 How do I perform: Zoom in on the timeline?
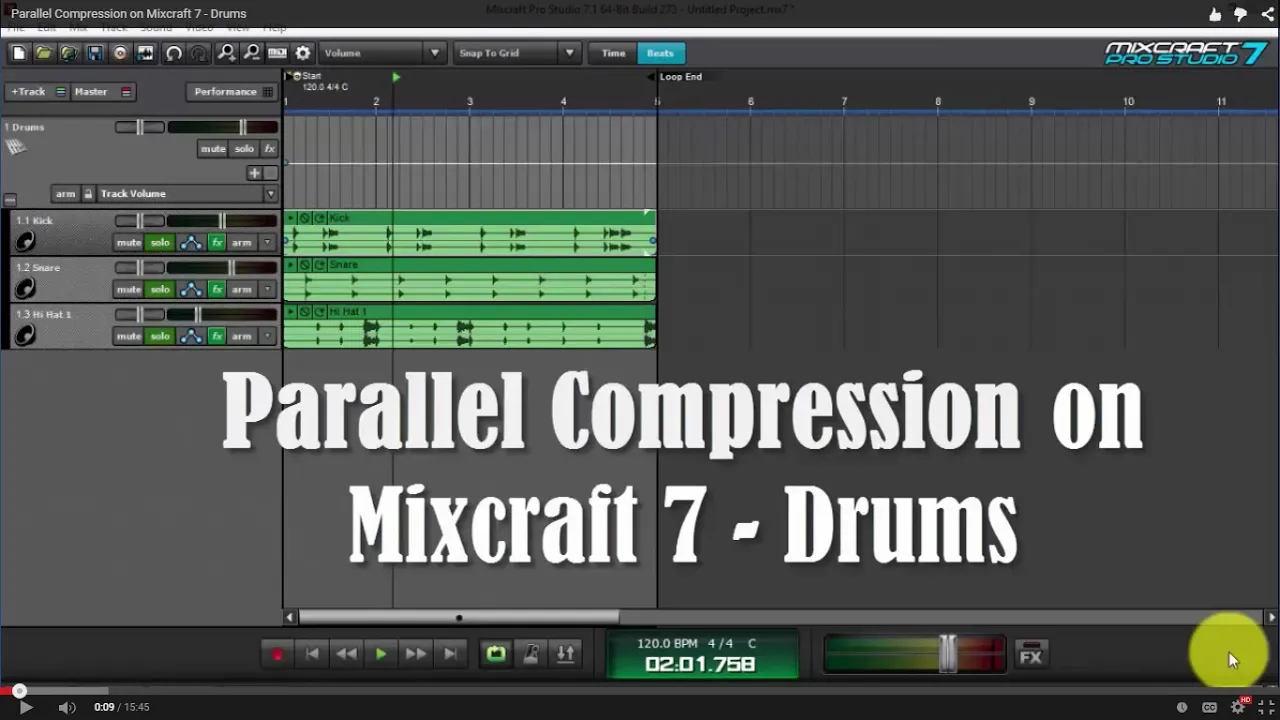click(227, 53)
